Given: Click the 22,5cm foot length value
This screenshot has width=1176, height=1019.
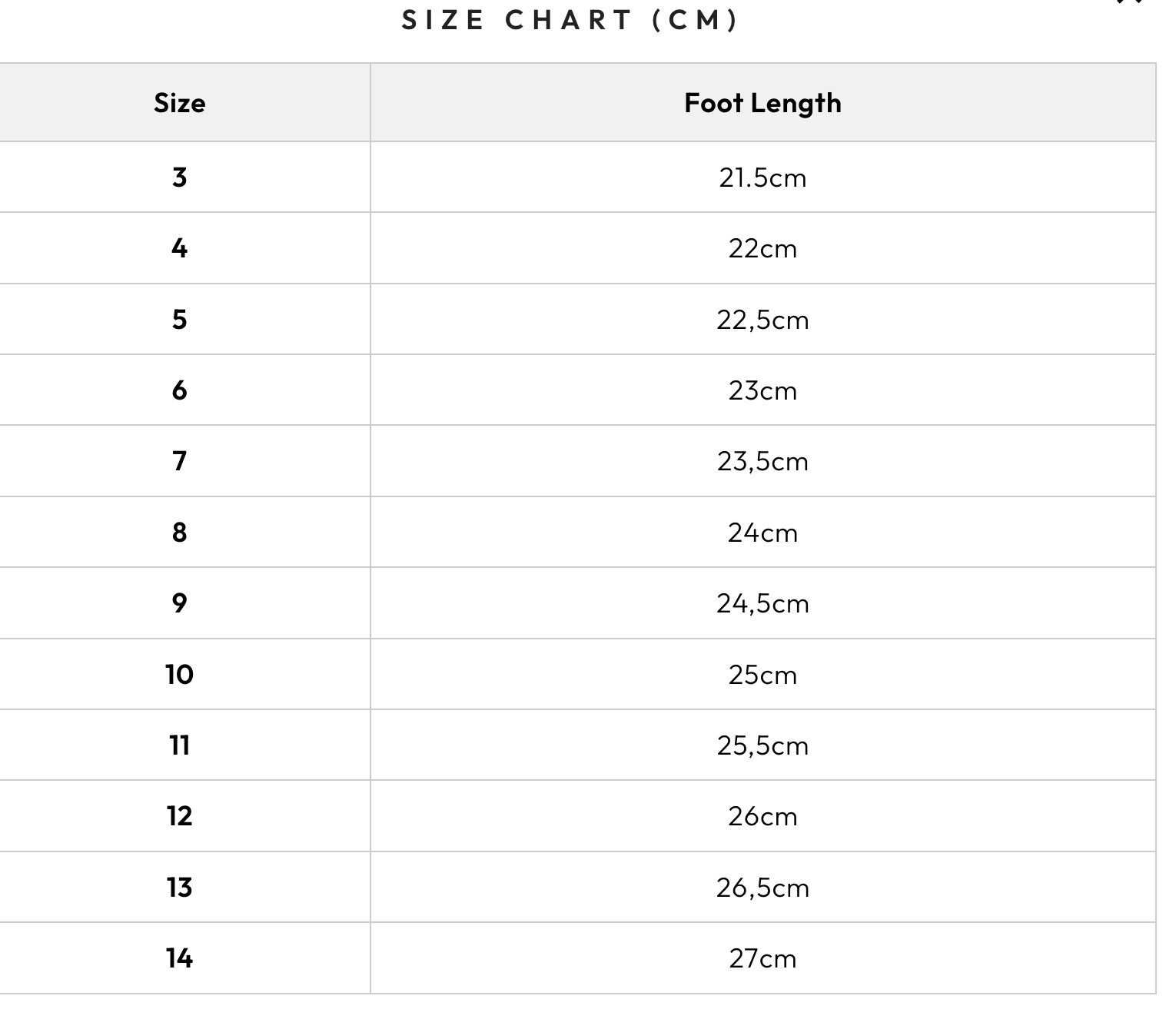Looking at the screenshot, I should [762, 320].
